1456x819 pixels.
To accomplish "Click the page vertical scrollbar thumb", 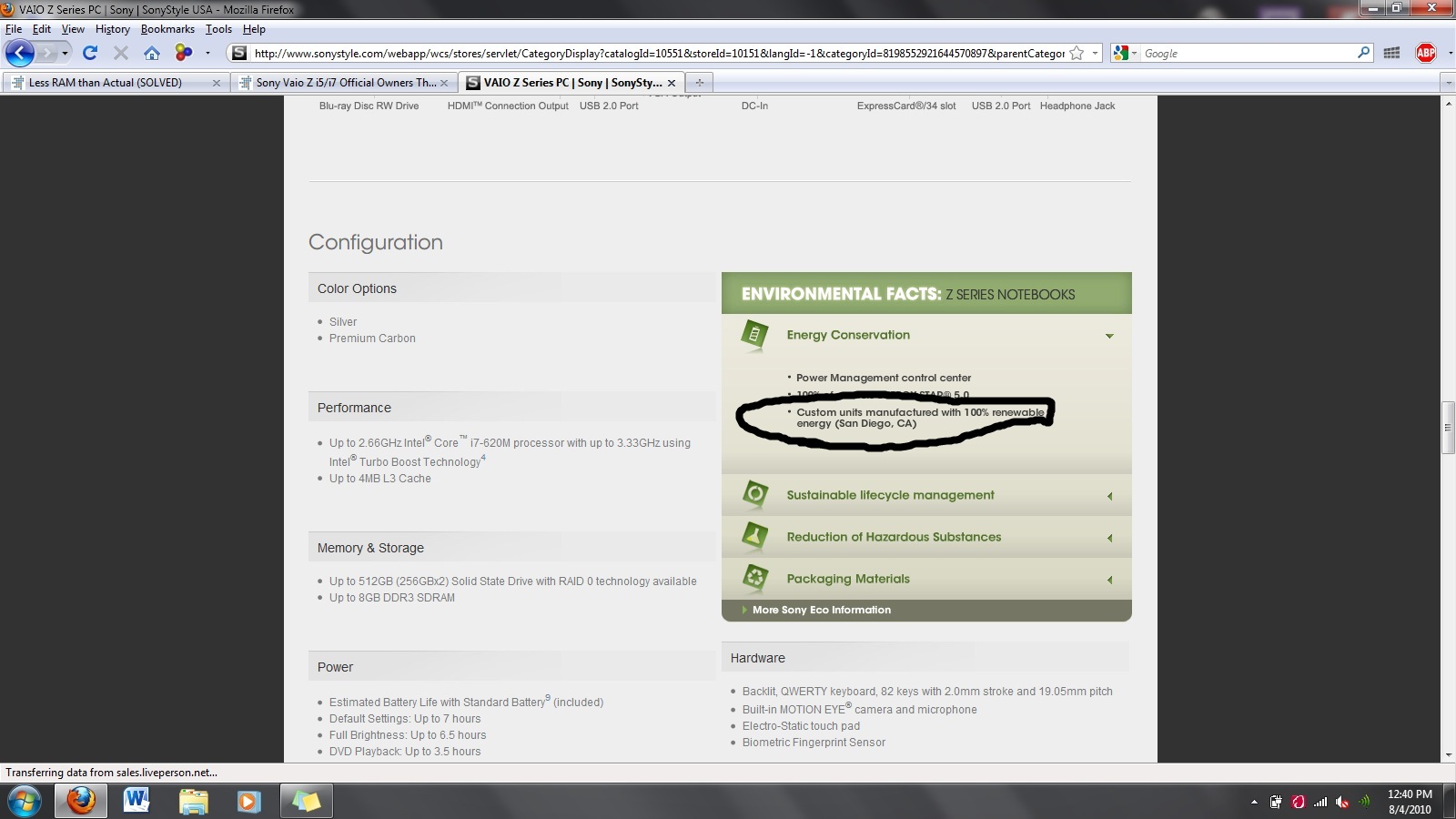I will 1448,428.
